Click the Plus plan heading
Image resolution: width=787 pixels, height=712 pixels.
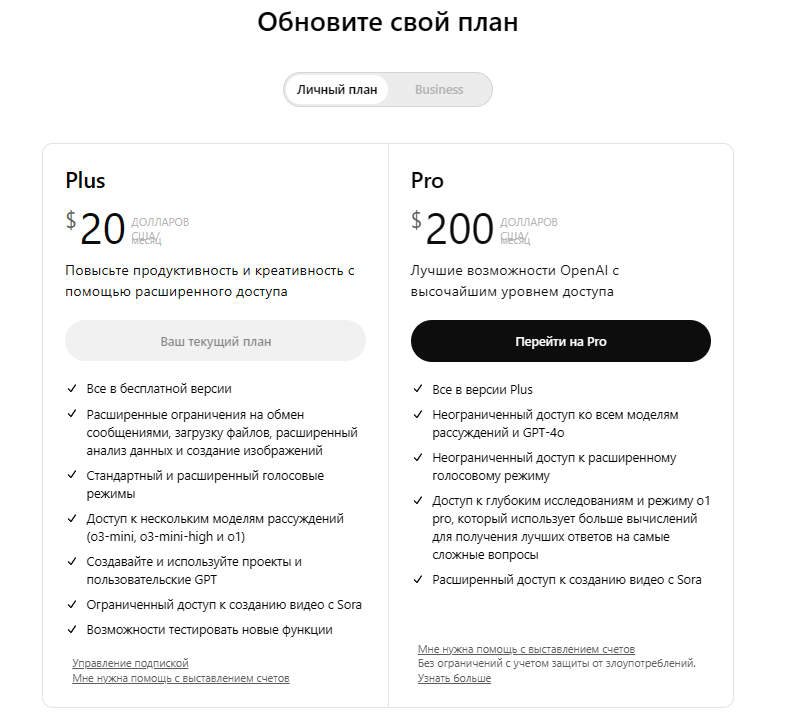(85, 181)
